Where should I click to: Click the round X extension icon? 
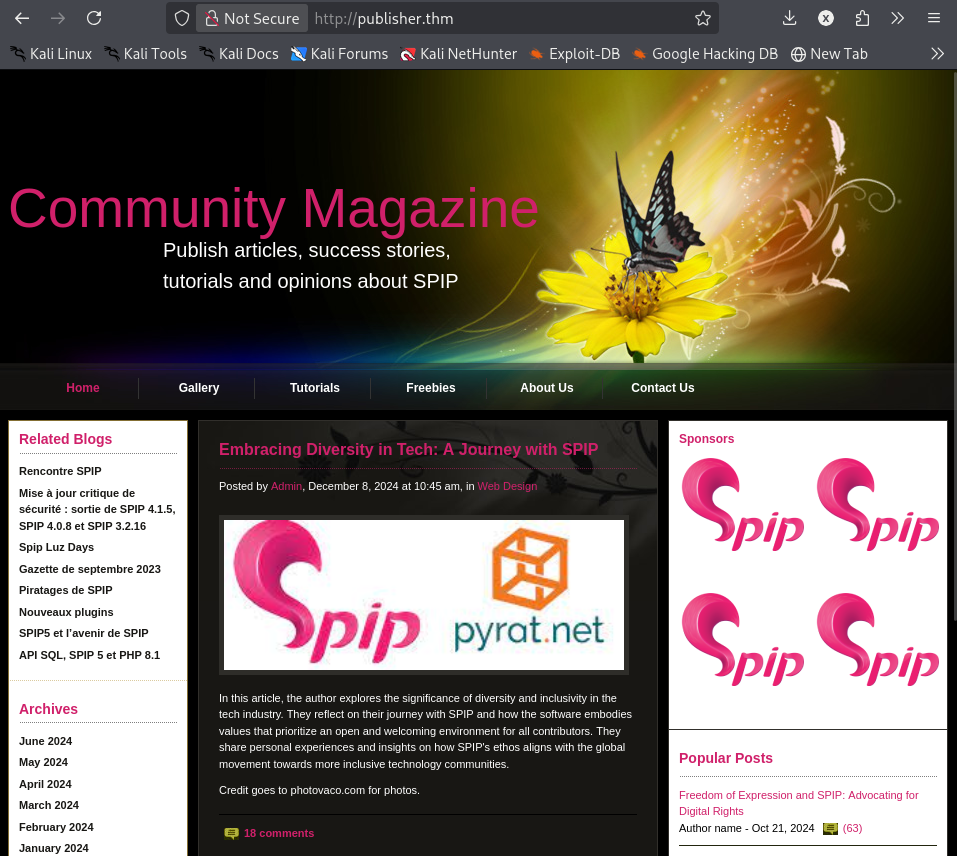[x=826, y=18]
